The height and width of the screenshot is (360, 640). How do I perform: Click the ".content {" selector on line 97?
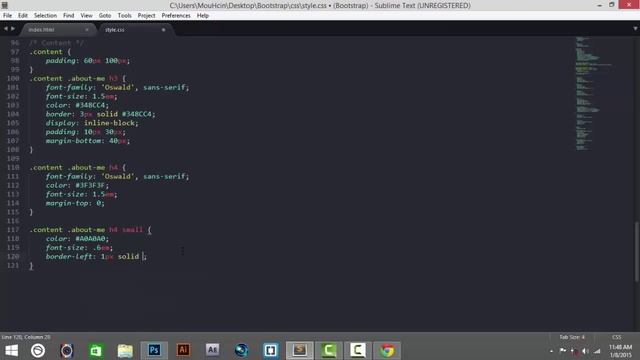(50, 52)
